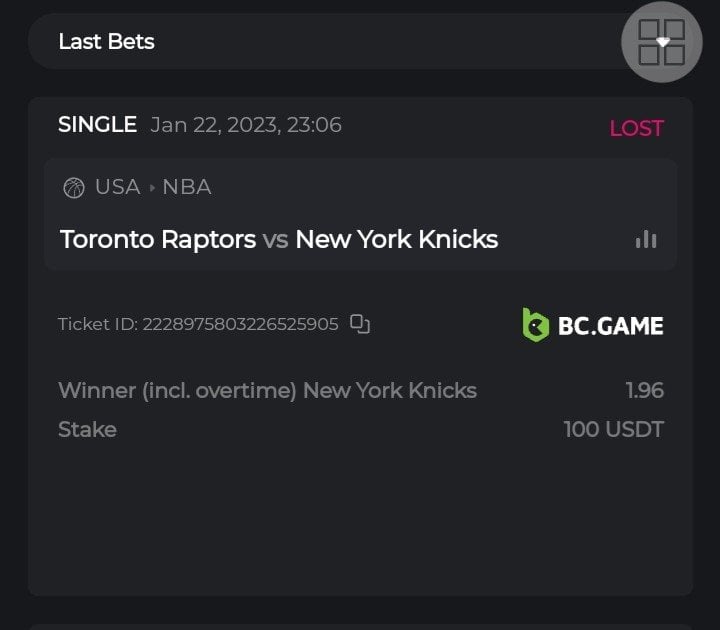
Task: Tap the floating grid menu button
Action: pyautogui.click(x=662, y=42)
